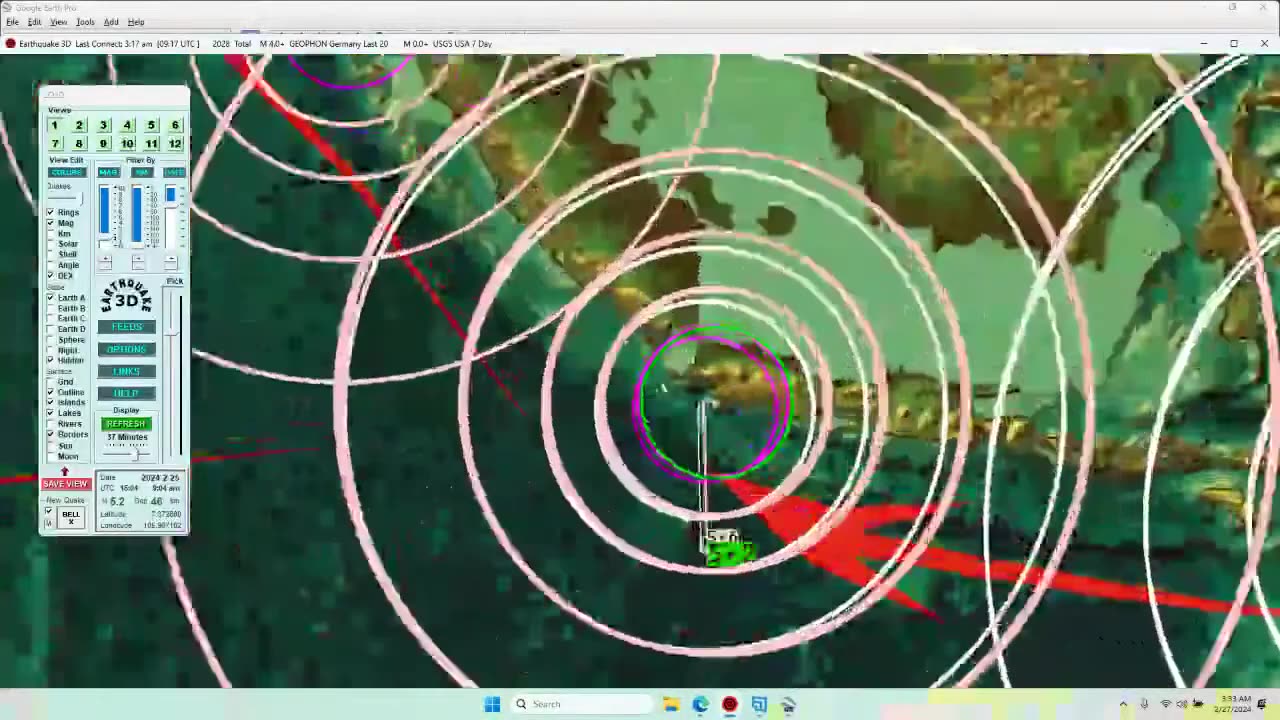Open the FEEDS panel
1280x720 pixels.
[126, 327]
